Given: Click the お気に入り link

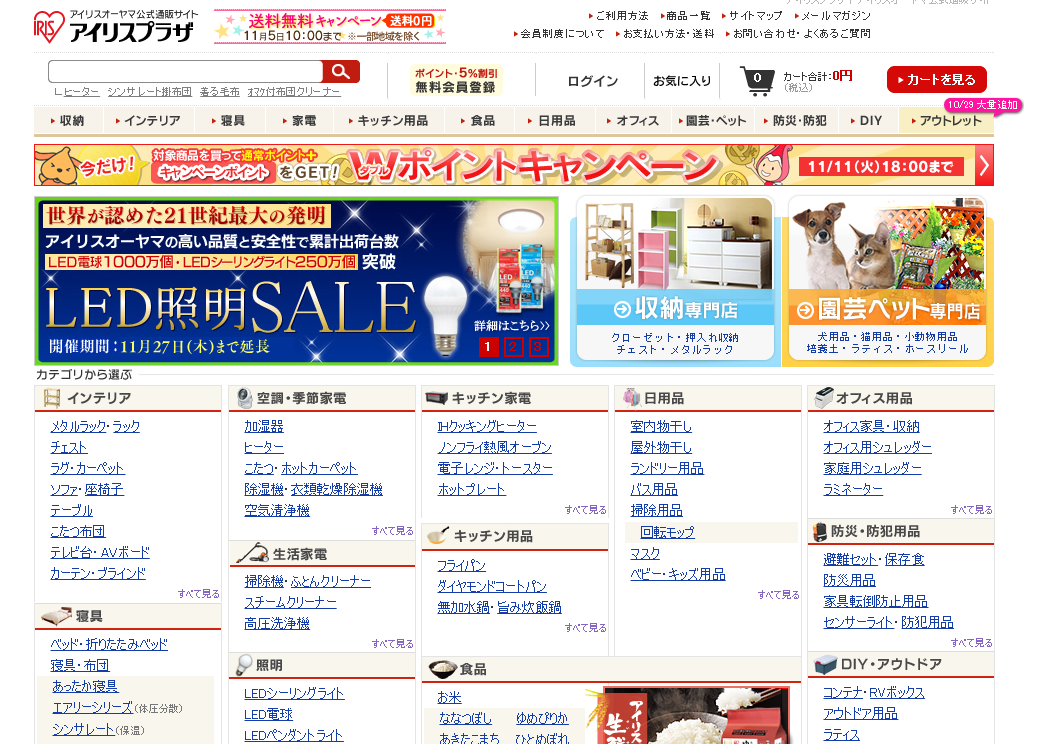Looking at the screenshot, I should click(682, 81).
